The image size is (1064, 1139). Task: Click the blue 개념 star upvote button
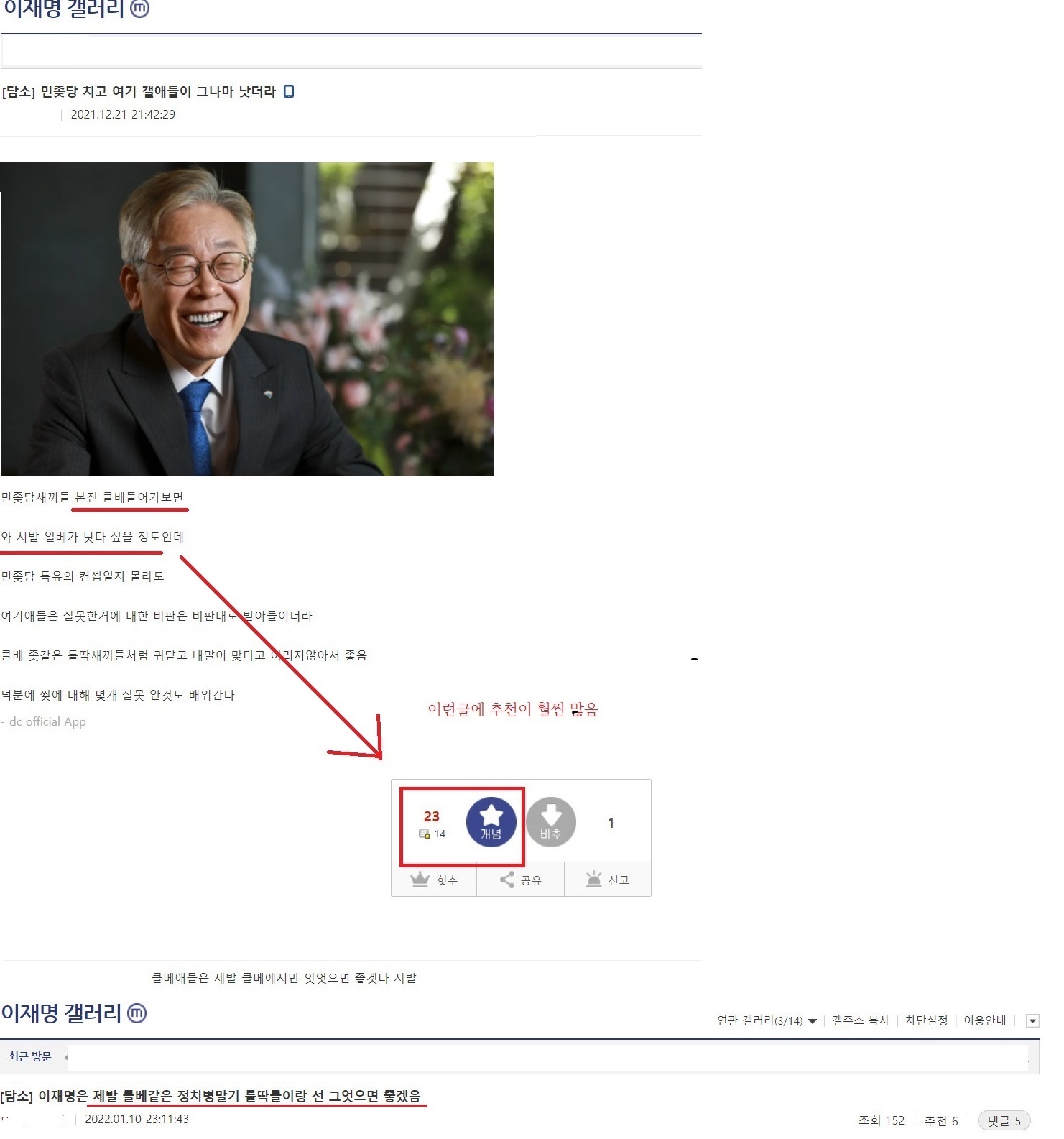click(x=491, y=821)
